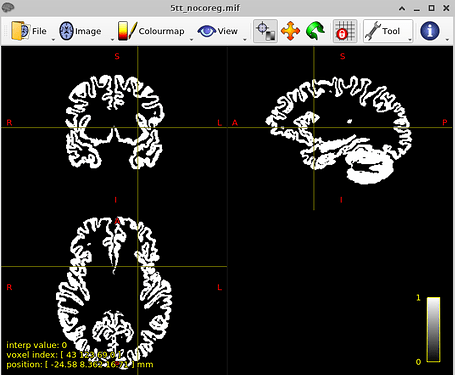The height and width of the screenshot is (375, 455).
Task: Open the File menu folder icon
Action: (20, 31)
